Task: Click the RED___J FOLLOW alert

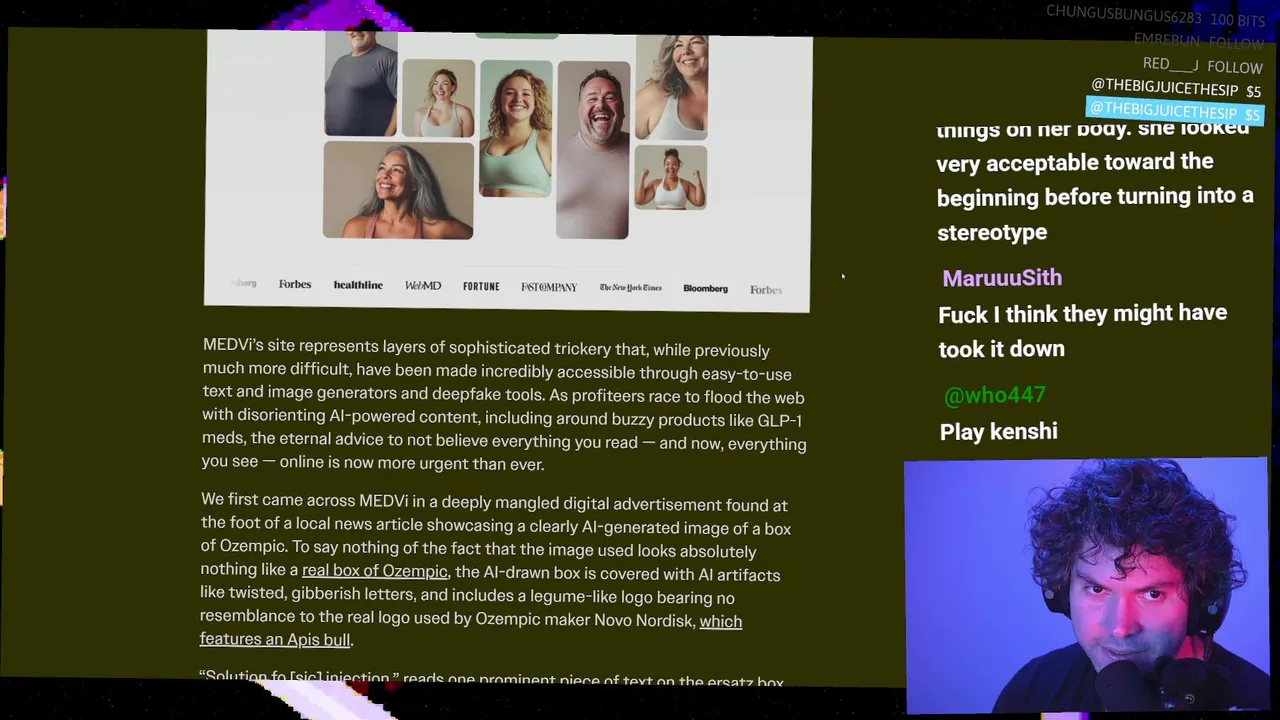Action: pos(1203,66)
